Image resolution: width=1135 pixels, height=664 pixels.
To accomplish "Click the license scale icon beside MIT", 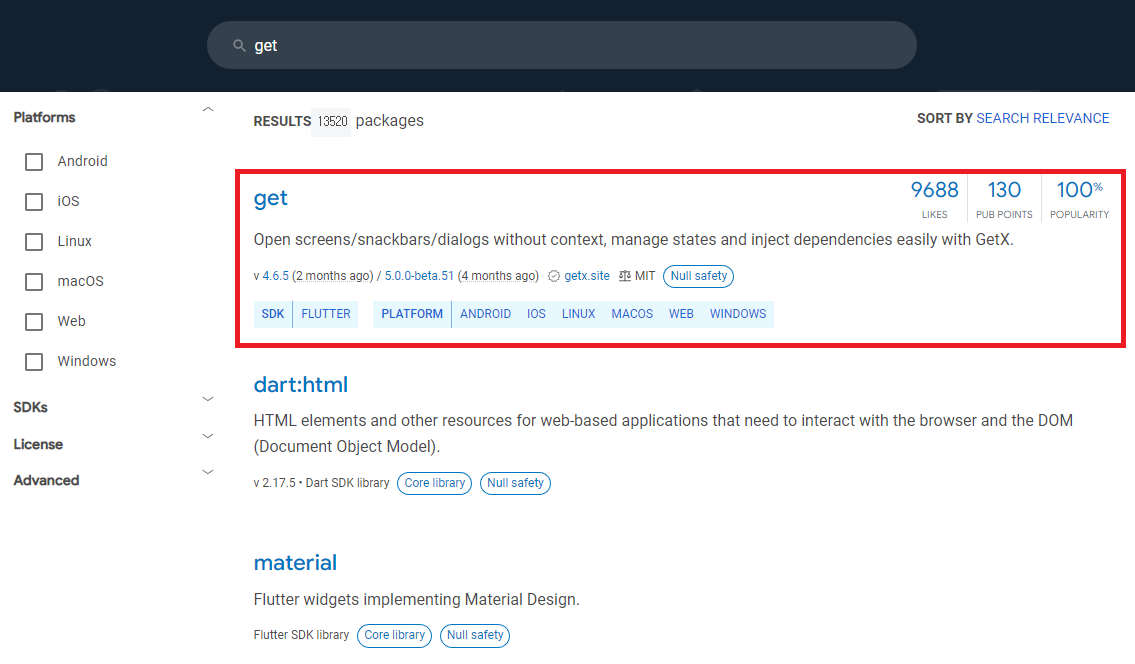I will (625, 276).
